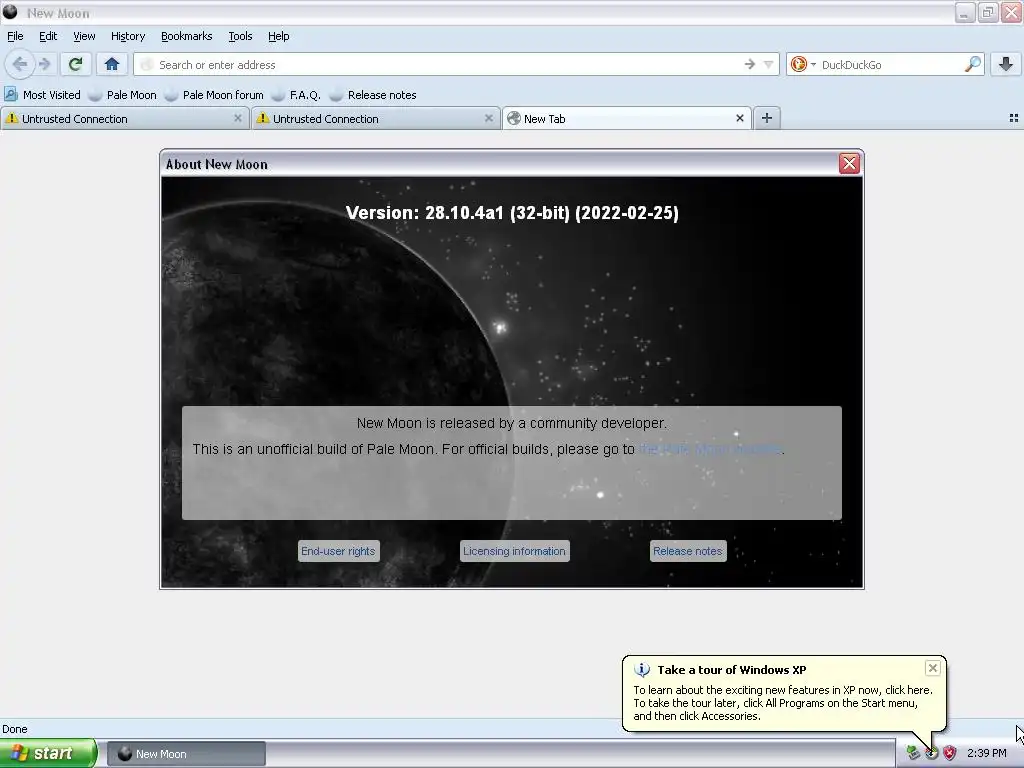Open the Help menu
Screen dimensions: 1024x768
click(278, 36)
